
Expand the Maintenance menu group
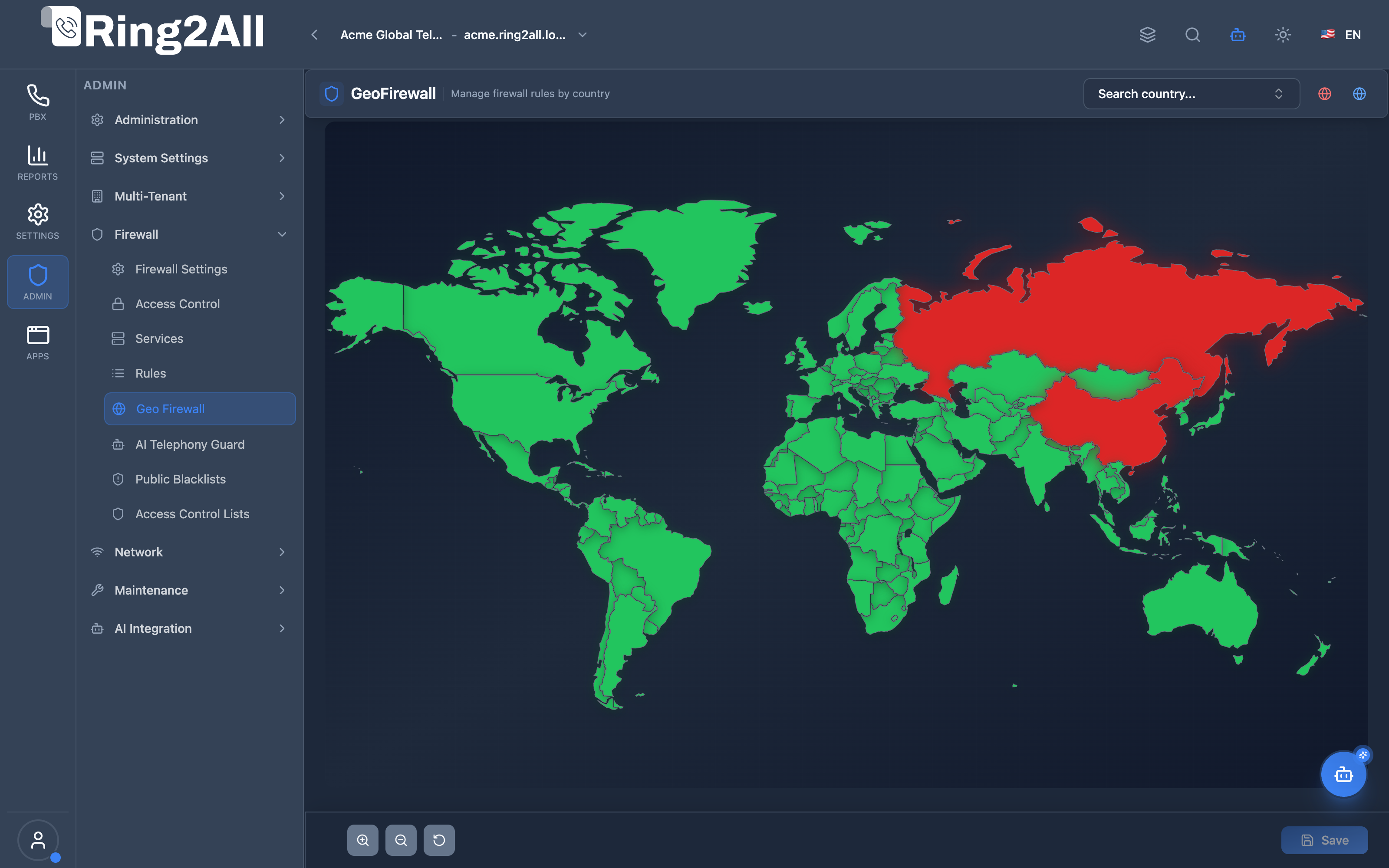[x=188, y=590]
